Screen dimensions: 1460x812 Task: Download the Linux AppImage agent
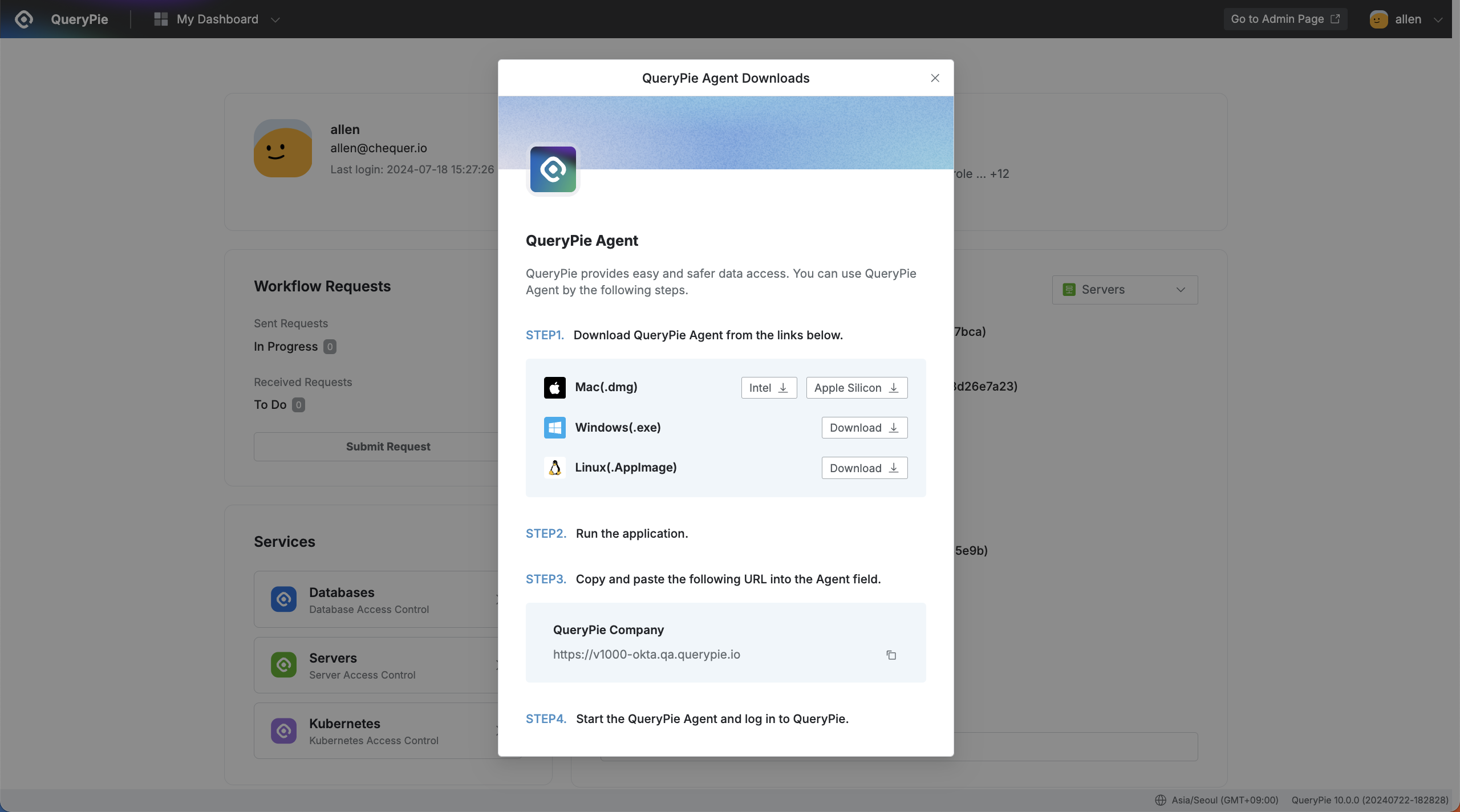(864, 468)
